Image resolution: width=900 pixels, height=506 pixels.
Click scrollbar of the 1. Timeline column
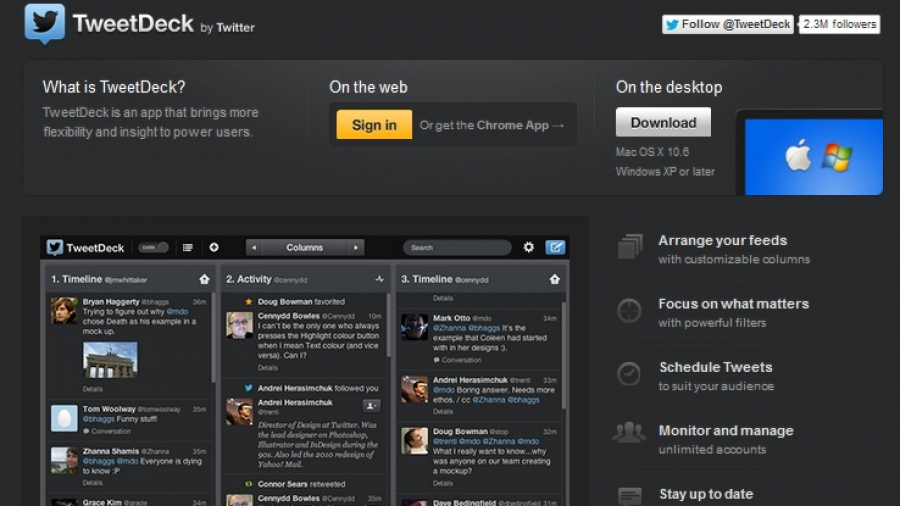click(x=213, y=338)
